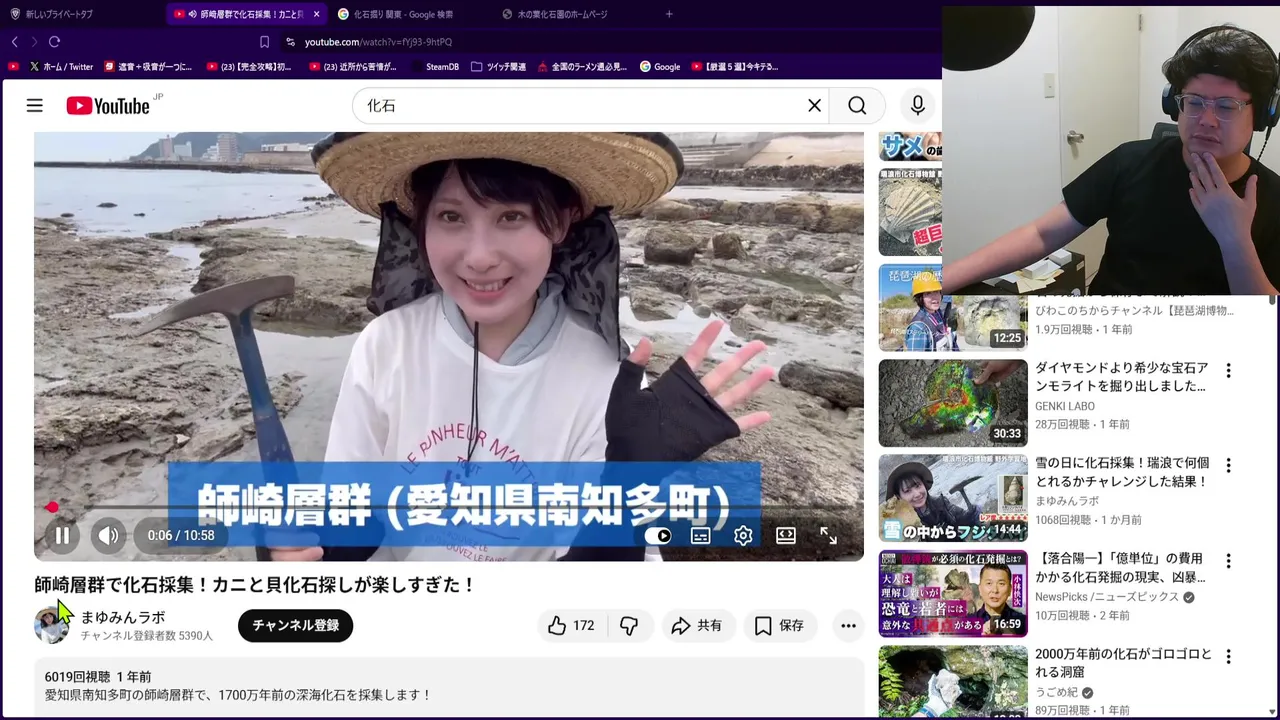The height and width of the screenshot is (720, 1280).
Task: Click the youtube.com address bar URL
Action: pos(378,42)
